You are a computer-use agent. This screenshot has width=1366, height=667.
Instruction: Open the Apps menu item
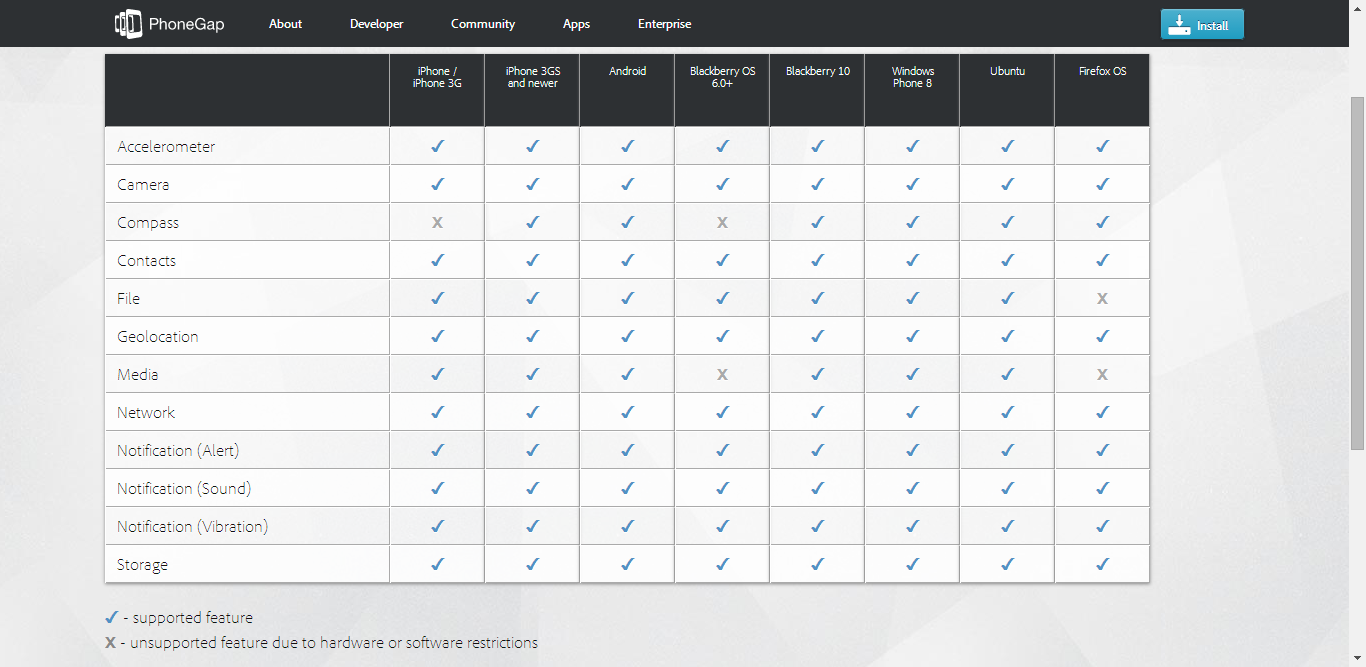576,24
